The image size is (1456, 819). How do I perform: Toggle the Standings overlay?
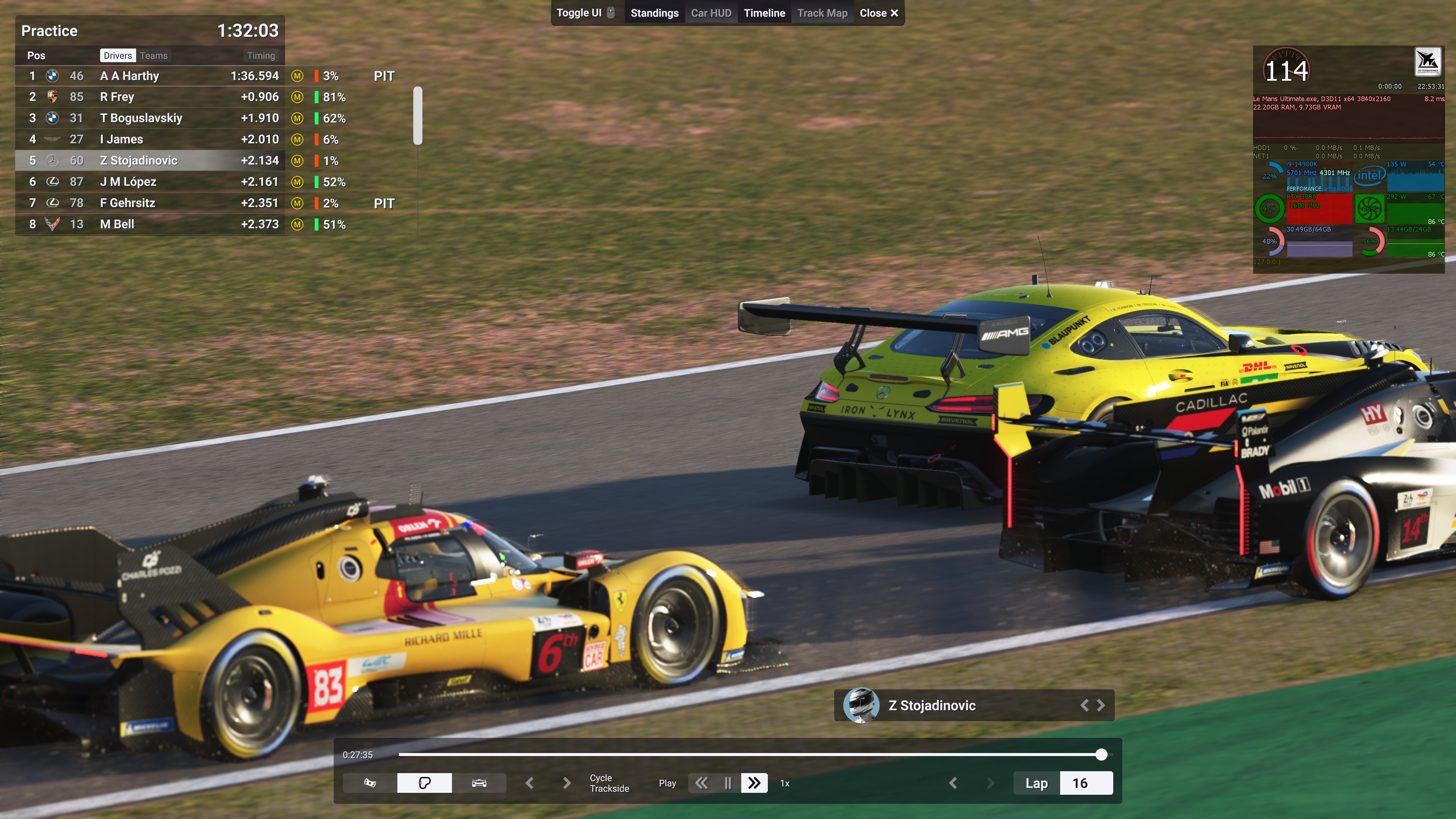click(654, 13)
